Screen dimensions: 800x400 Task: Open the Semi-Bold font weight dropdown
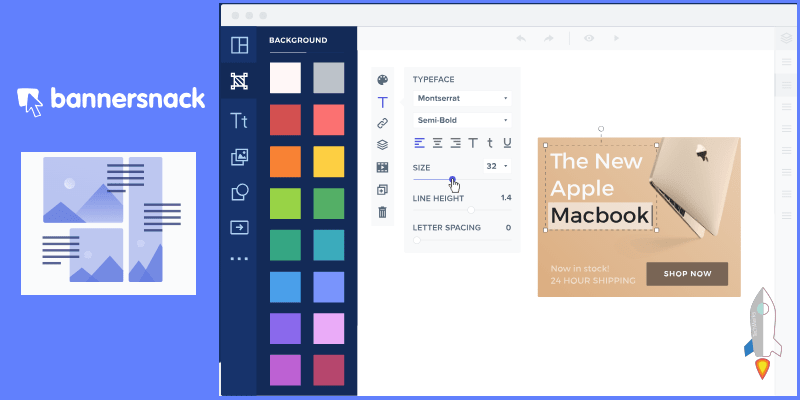pyautogui.click(x=461, y=120)
